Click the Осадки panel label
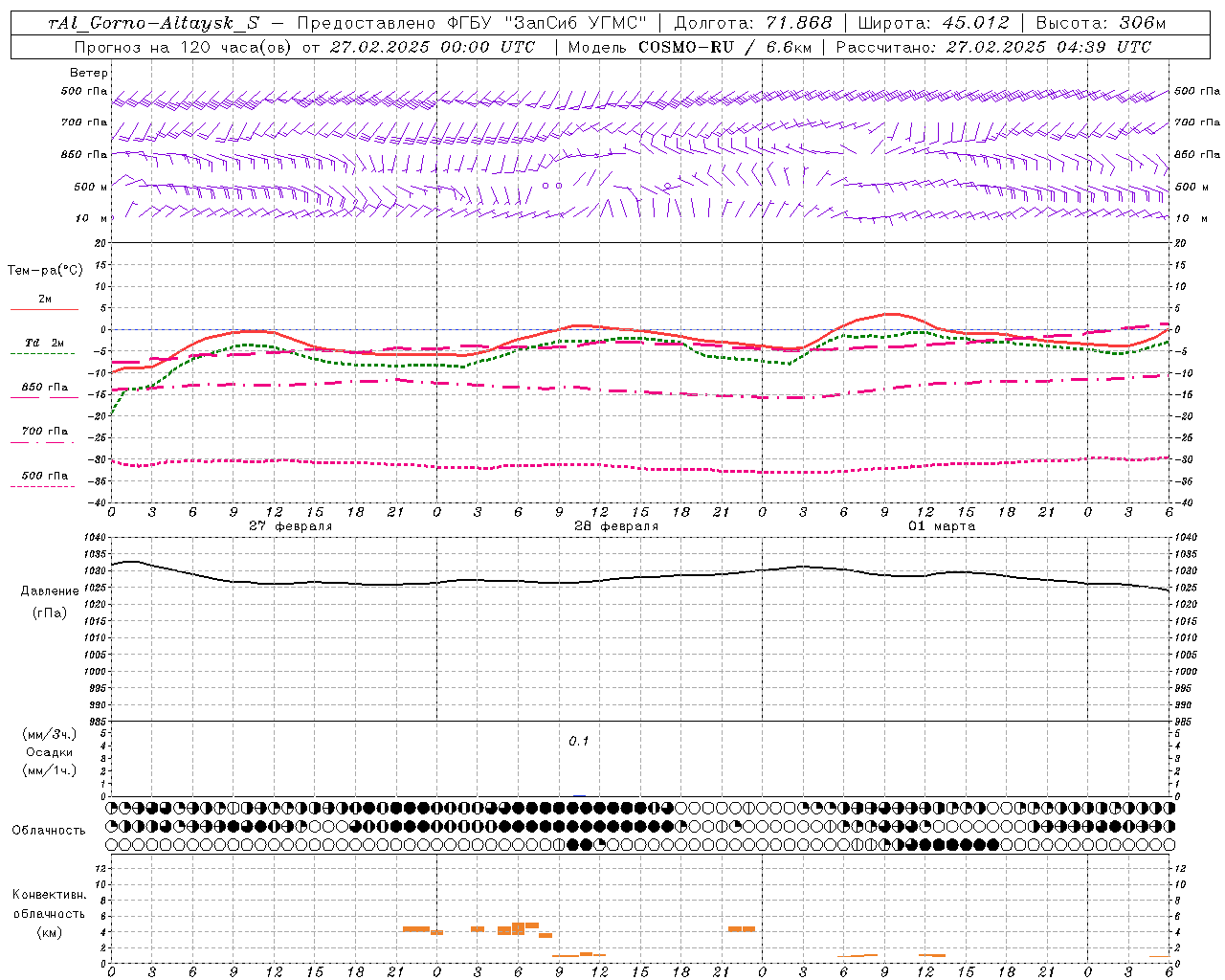 50,752
